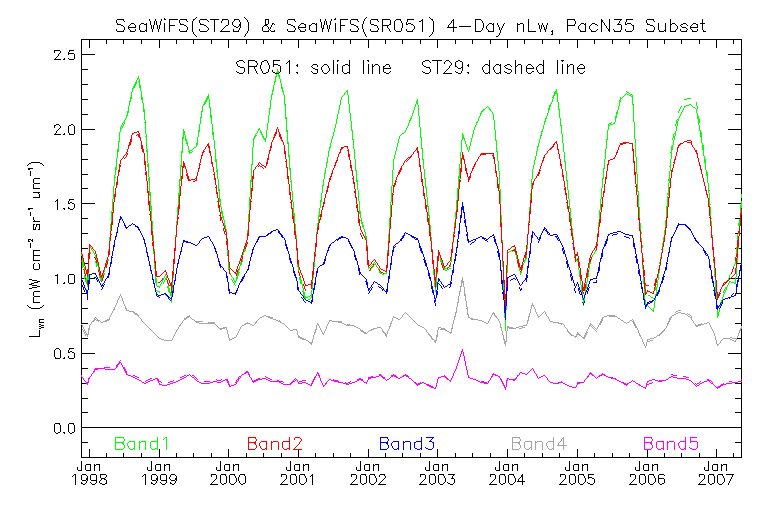768x512 pixels.
Task: Click the gray Band4 peak in mid-2003
Action: click(462, 279)
